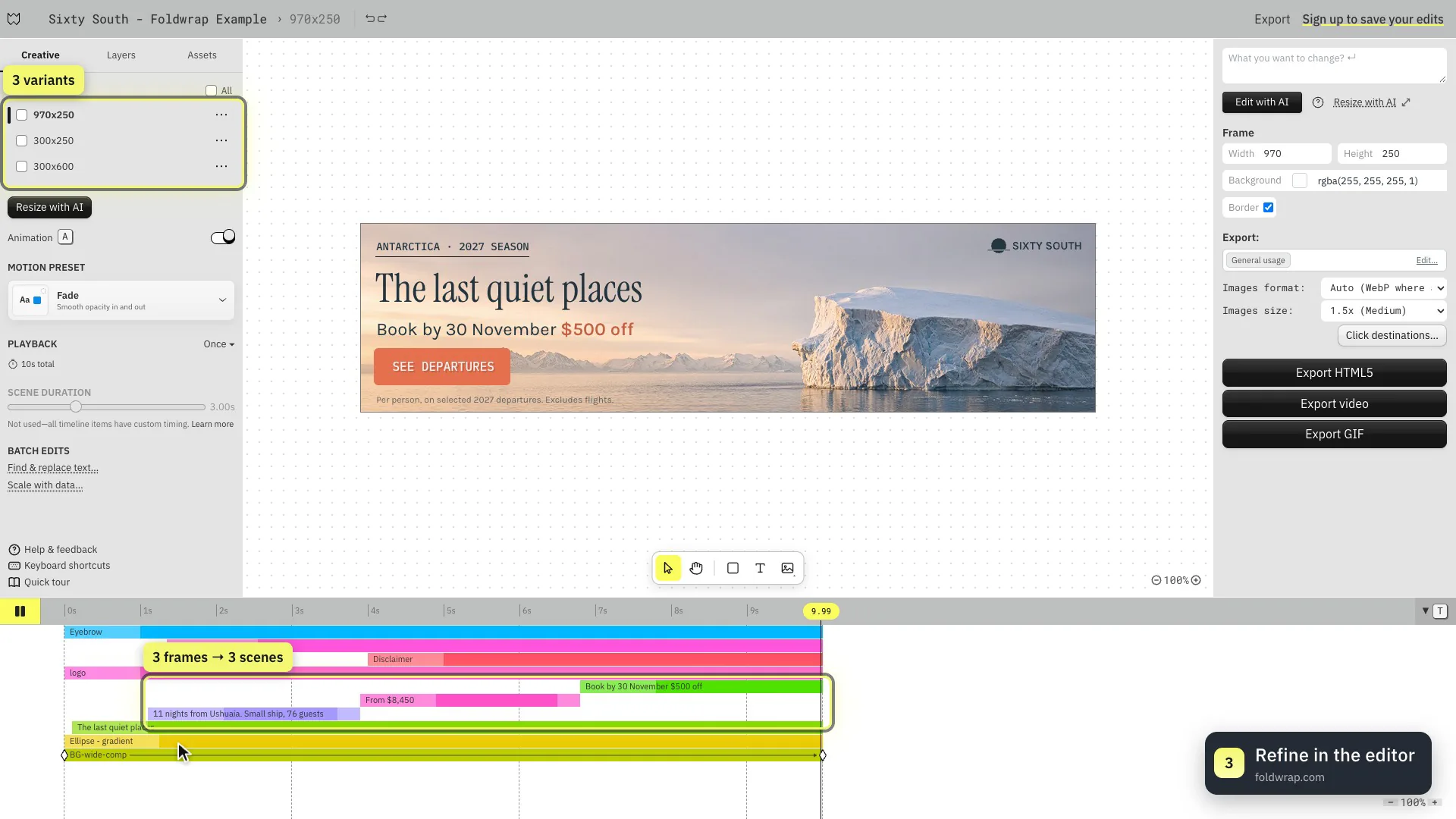
Task: Click the timeline T button
Action: (x=1440, y=611)
